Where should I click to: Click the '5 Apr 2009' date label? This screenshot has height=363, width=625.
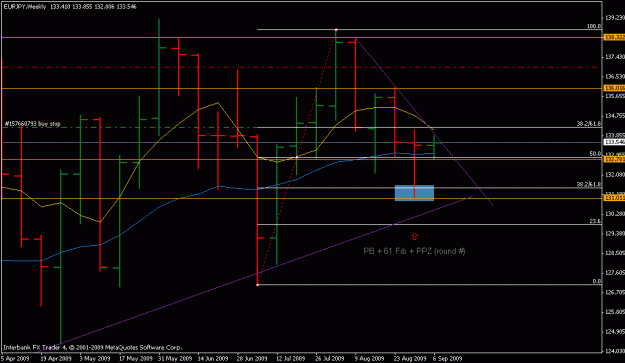coord(16,358)
